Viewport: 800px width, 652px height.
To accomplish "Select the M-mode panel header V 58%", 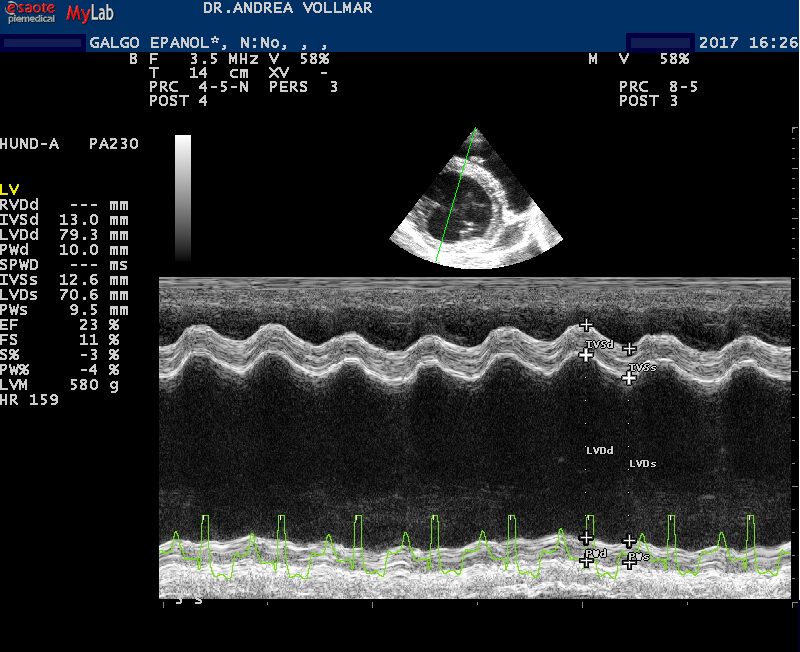I will (x=650, y=58).
